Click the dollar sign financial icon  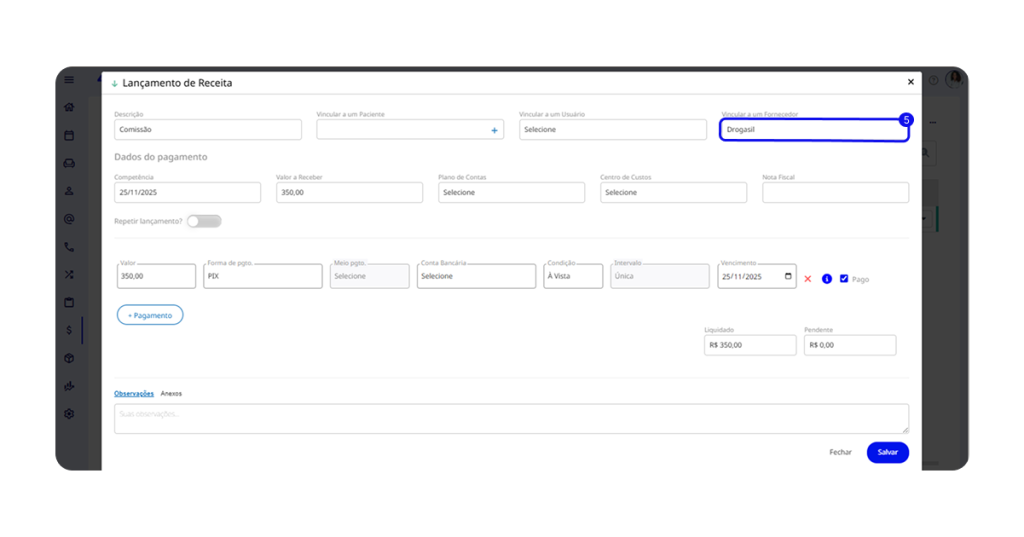[x=69, y=330]
